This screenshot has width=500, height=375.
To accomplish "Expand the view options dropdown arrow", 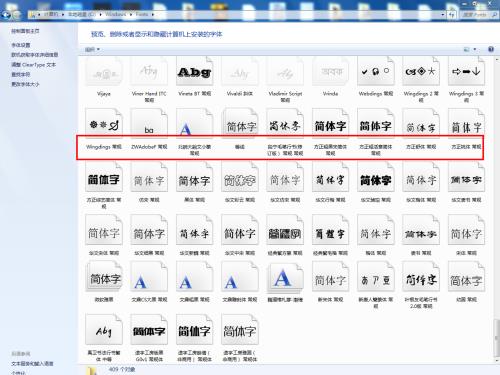I will (x=475, y=50).
